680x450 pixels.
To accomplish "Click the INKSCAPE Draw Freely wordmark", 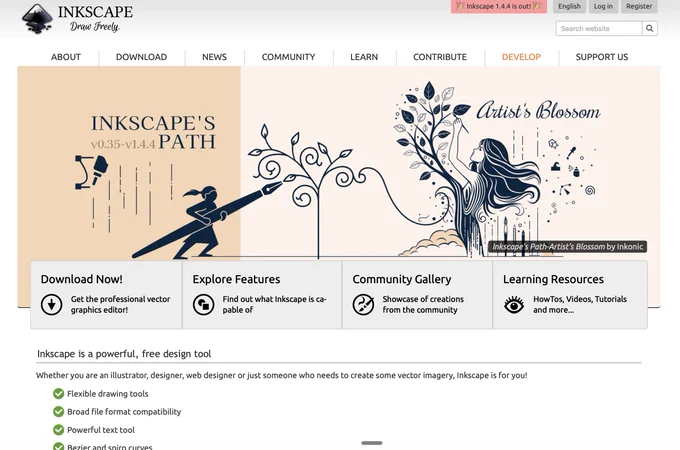I will 95,19.
